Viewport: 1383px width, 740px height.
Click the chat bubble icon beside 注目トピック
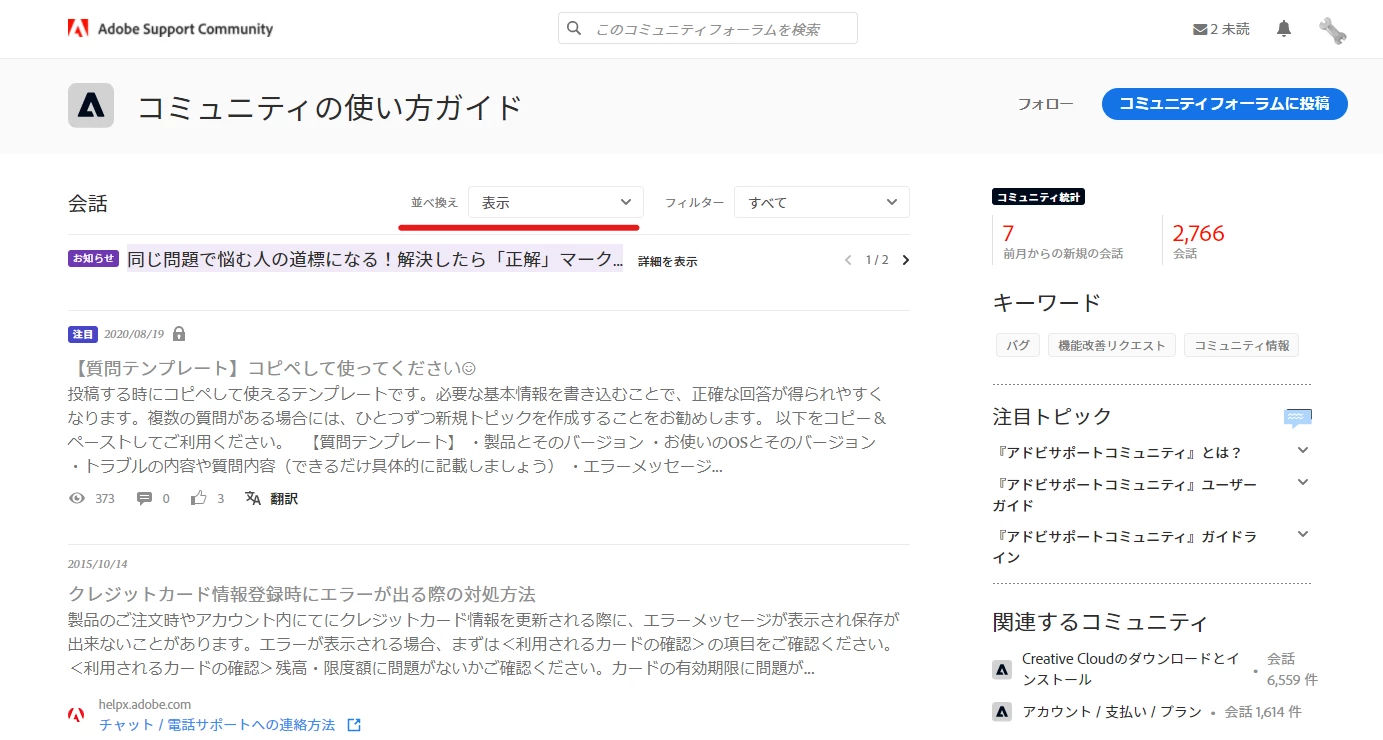click(1298, 417)
